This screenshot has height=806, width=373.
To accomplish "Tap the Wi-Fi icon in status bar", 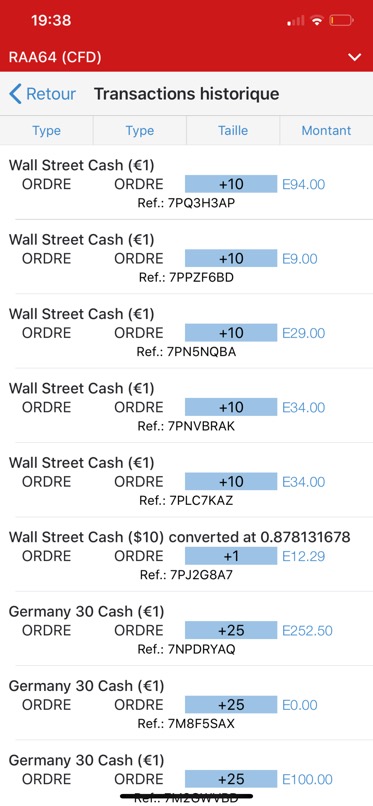I will [318, 21].
